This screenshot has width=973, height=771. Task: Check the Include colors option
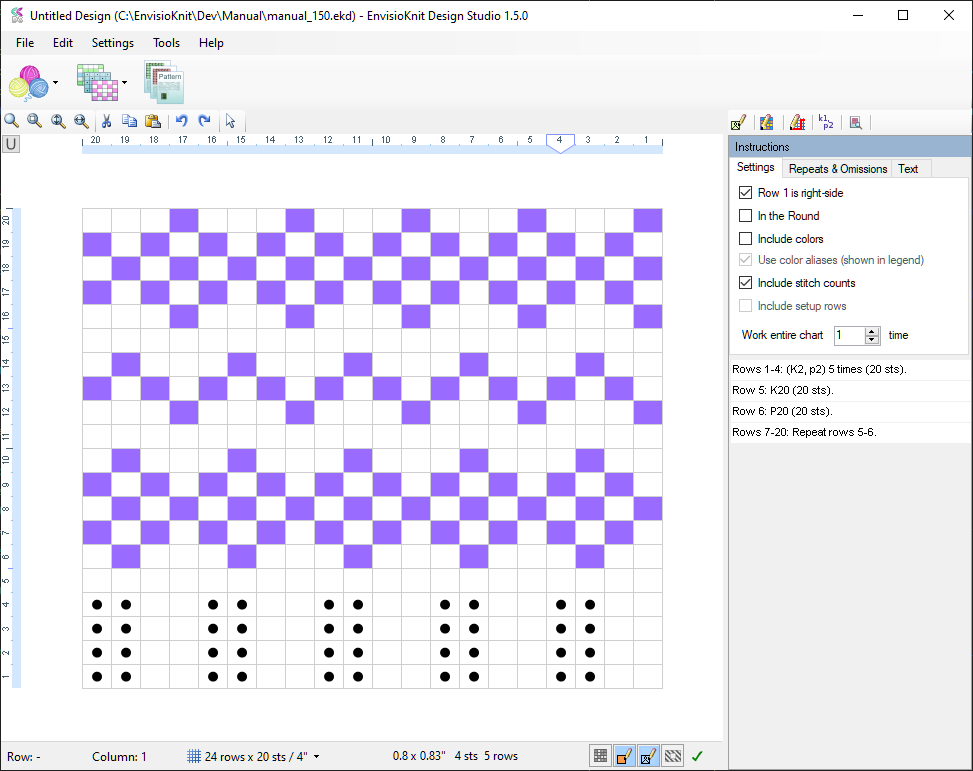click(x=745, y=239)
